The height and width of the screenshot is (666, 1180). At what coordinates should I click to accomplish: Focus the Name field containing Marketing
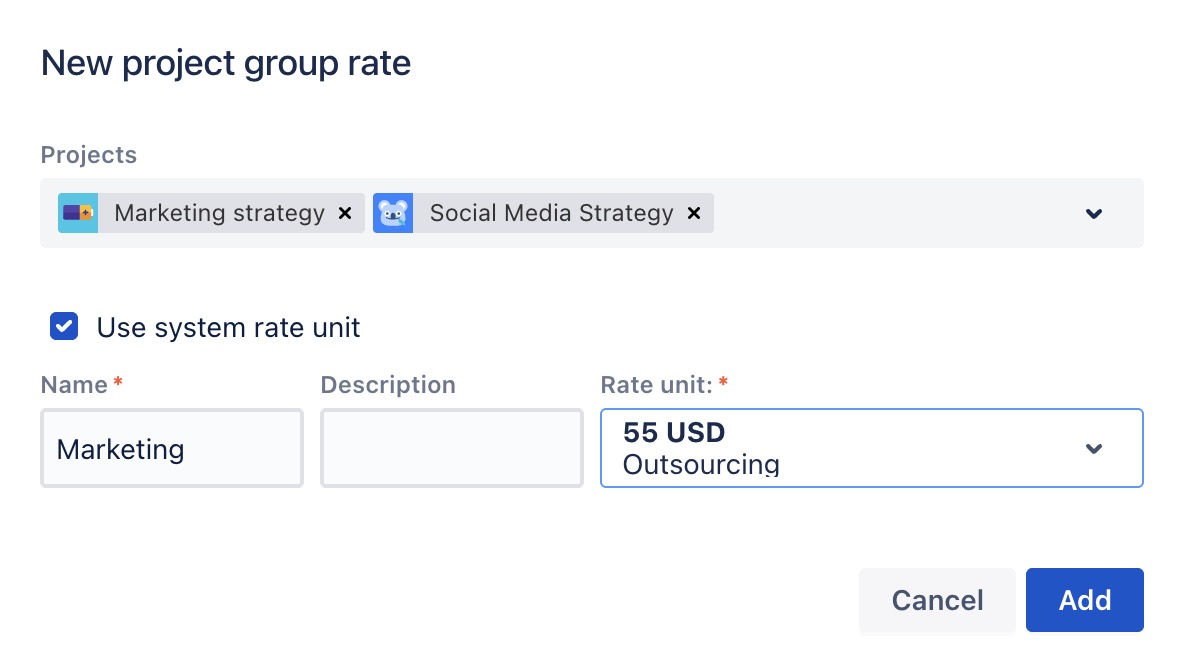click(171, 449)
